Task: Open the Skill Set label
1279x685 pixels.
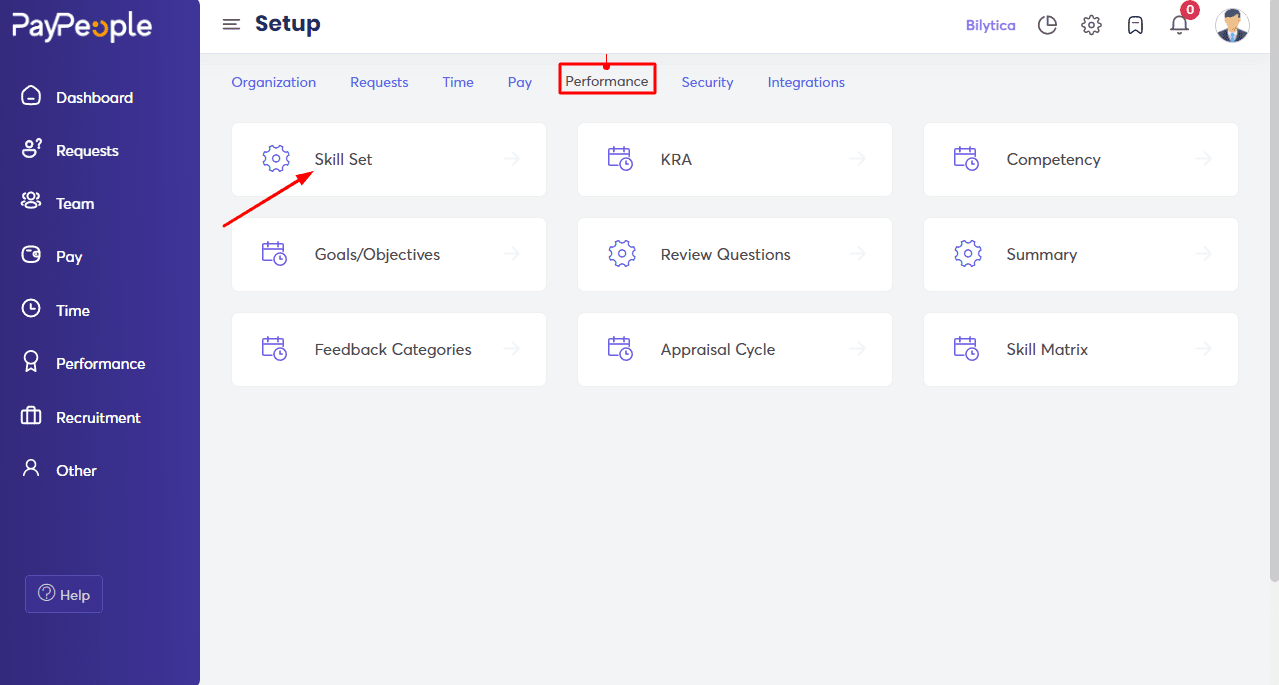Action: (x=344, y=159)
